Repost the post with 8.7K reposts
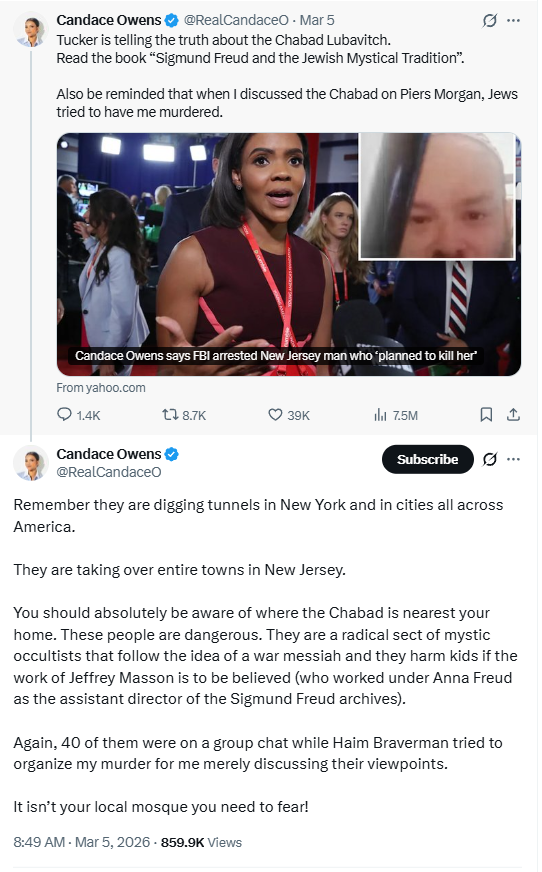The image size is (542, 872). (x=184, y=415)
